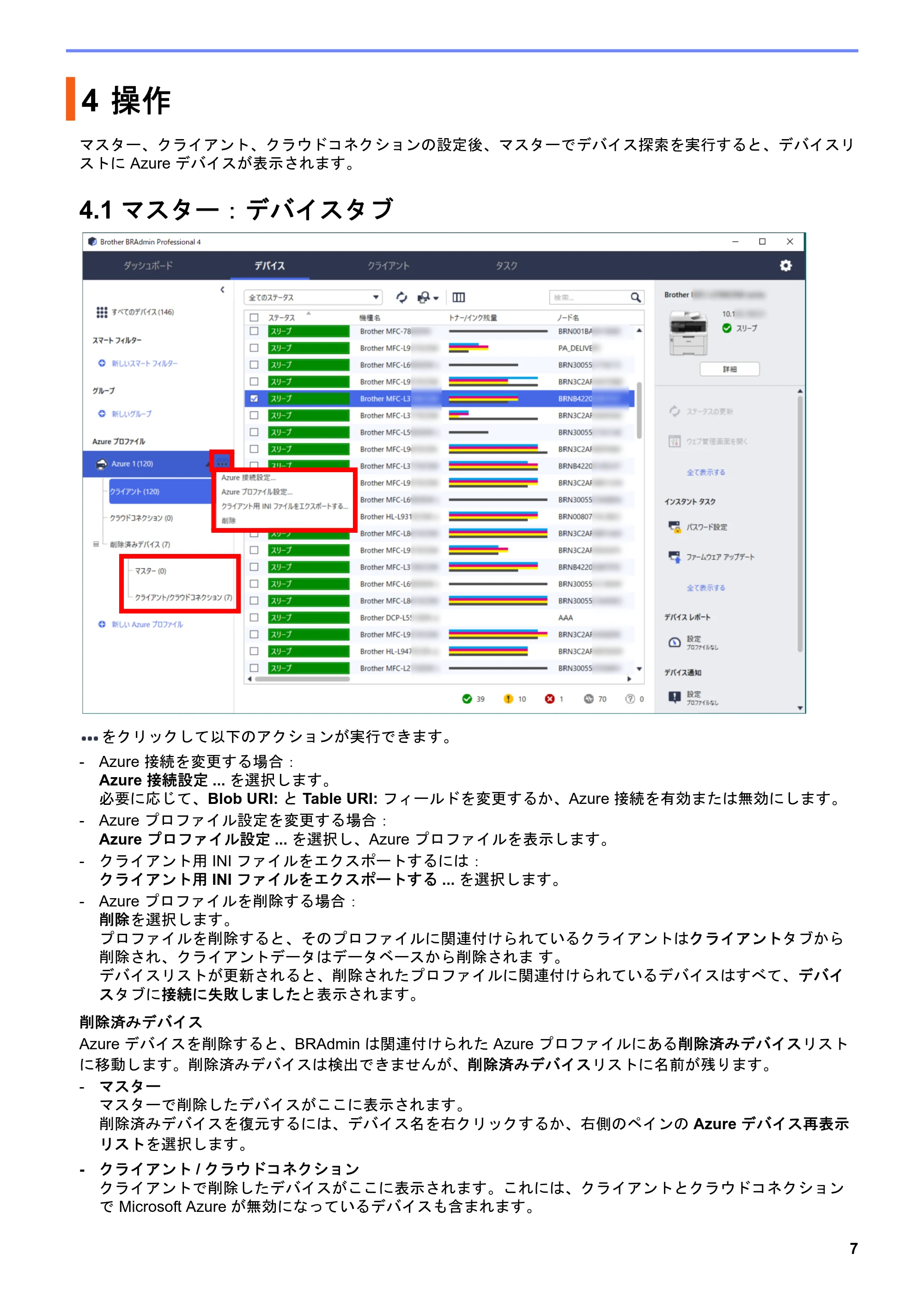Toggle the select-all checkbox in table header
The image size is (924, 1308).
click(x=255, y=318)
